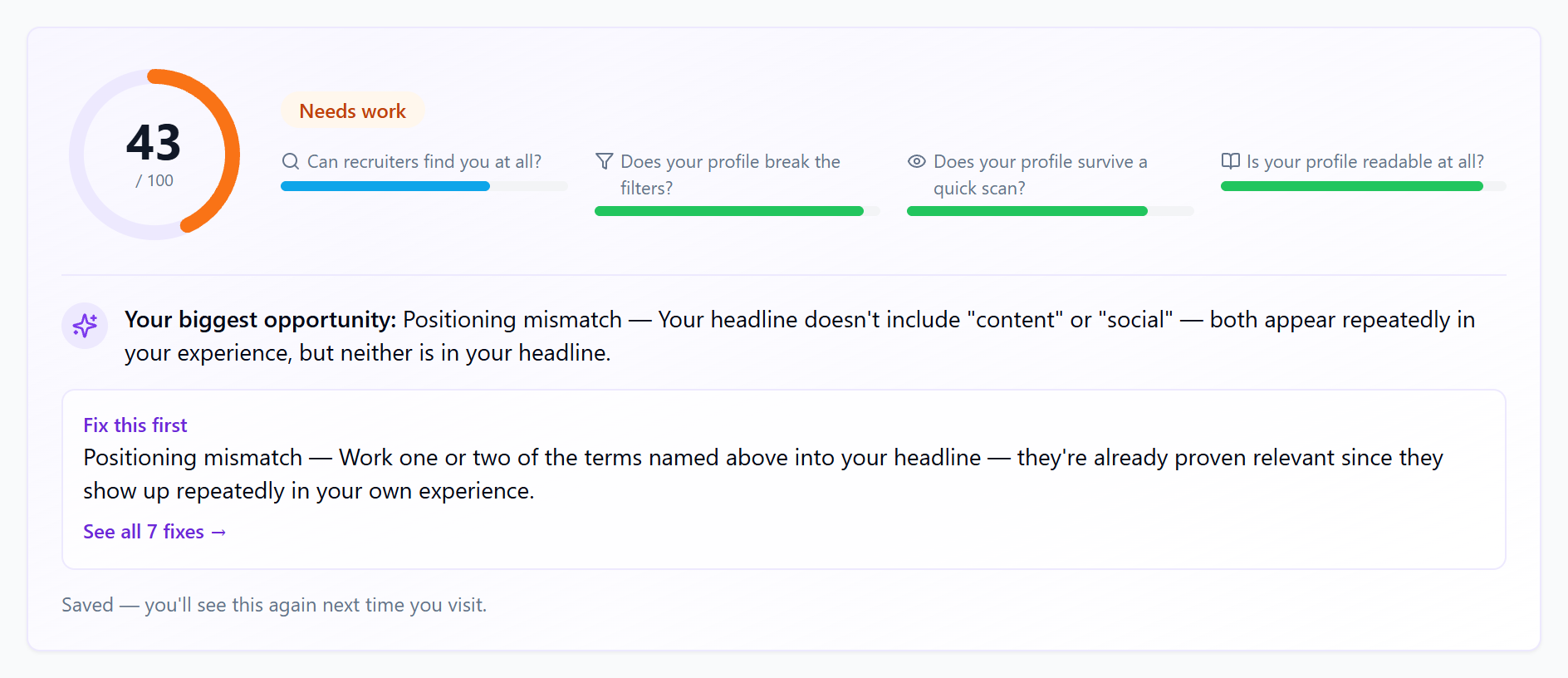Click the eye icon for quick scan
Screen dimensions: 1568x678
point(917,161)
